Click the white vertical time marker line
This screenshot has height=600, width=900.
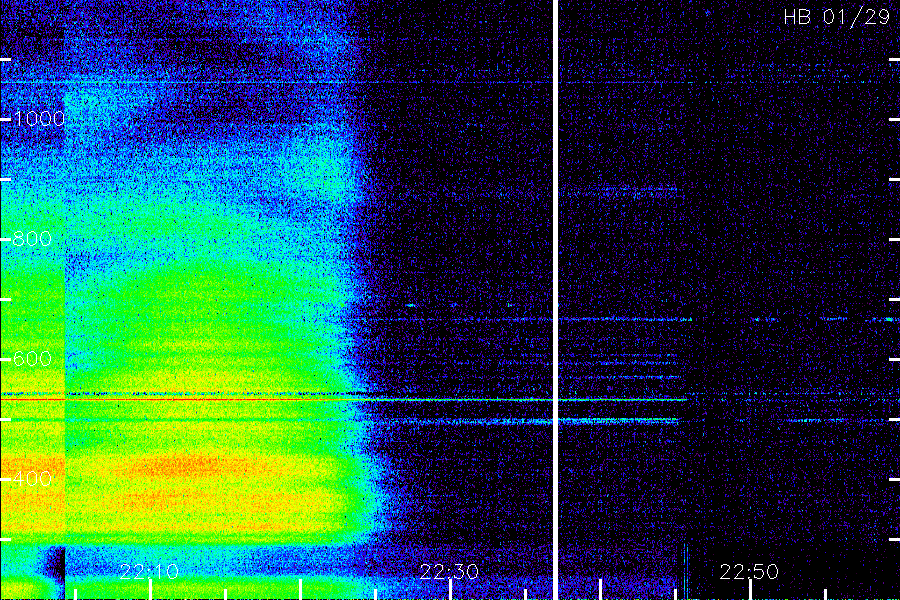point(556,300)
